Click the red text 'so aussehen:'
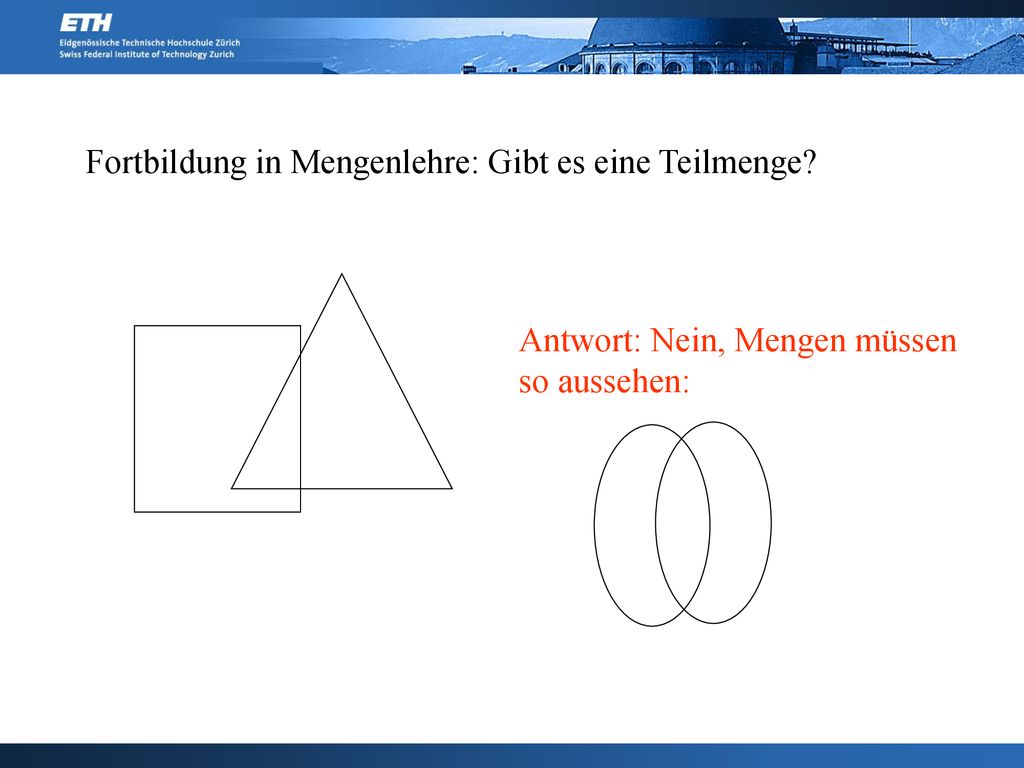The image size is (1024, 768). coord(604,381)
